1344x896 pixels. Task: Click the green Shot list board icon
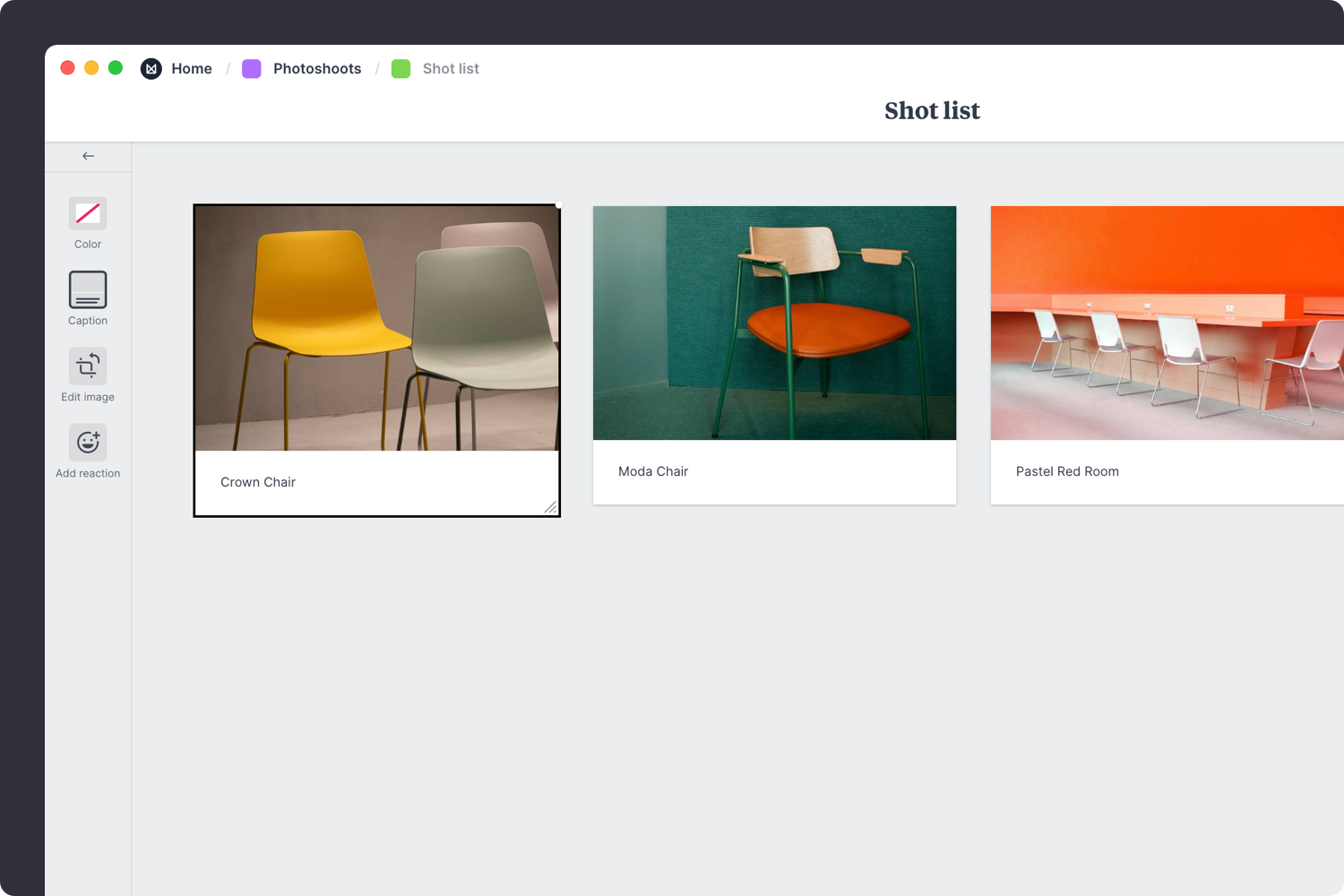pos(401,69)
